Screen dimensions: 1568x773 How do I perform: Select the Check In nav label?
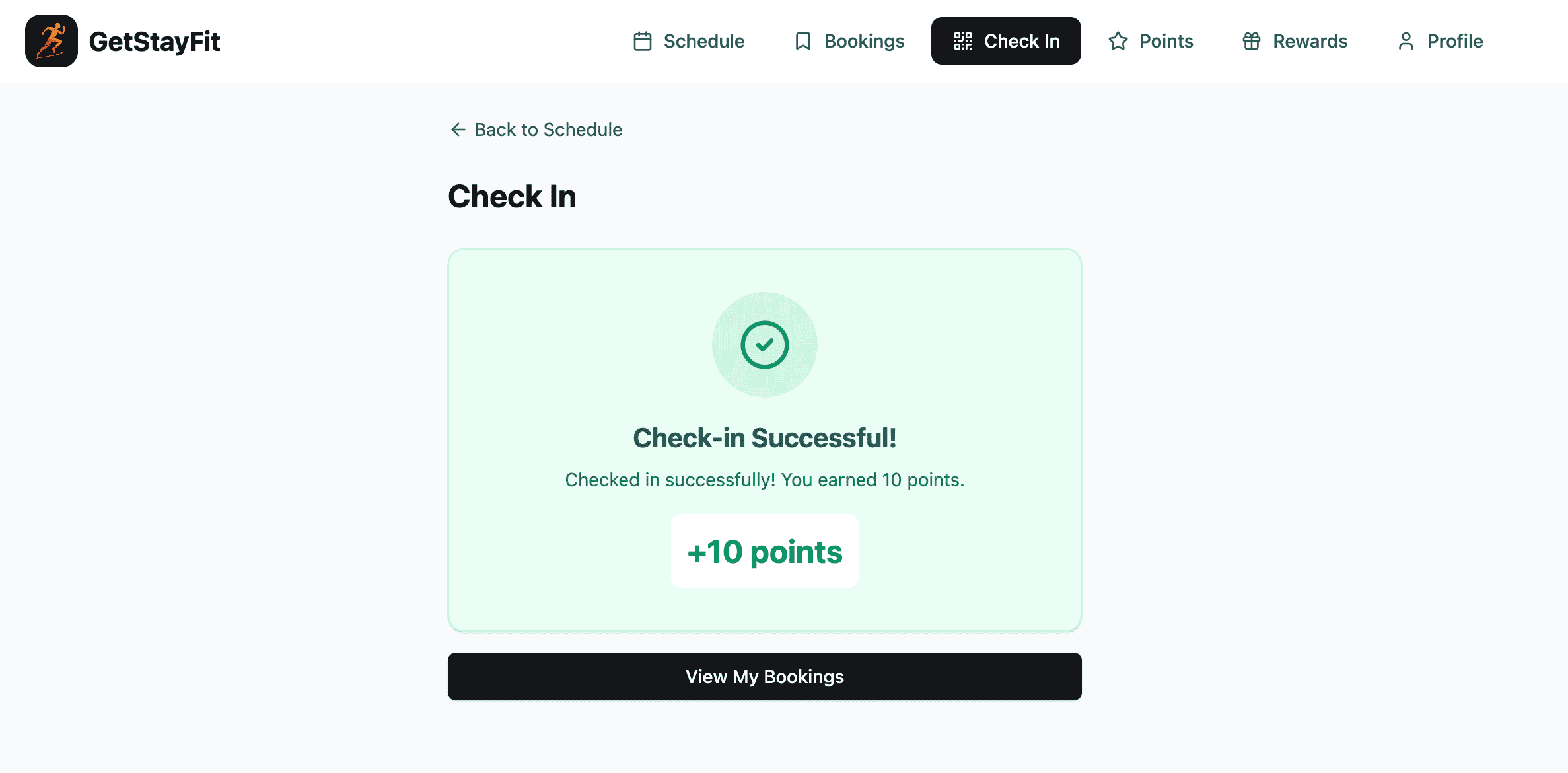[x=1021, y=41]
